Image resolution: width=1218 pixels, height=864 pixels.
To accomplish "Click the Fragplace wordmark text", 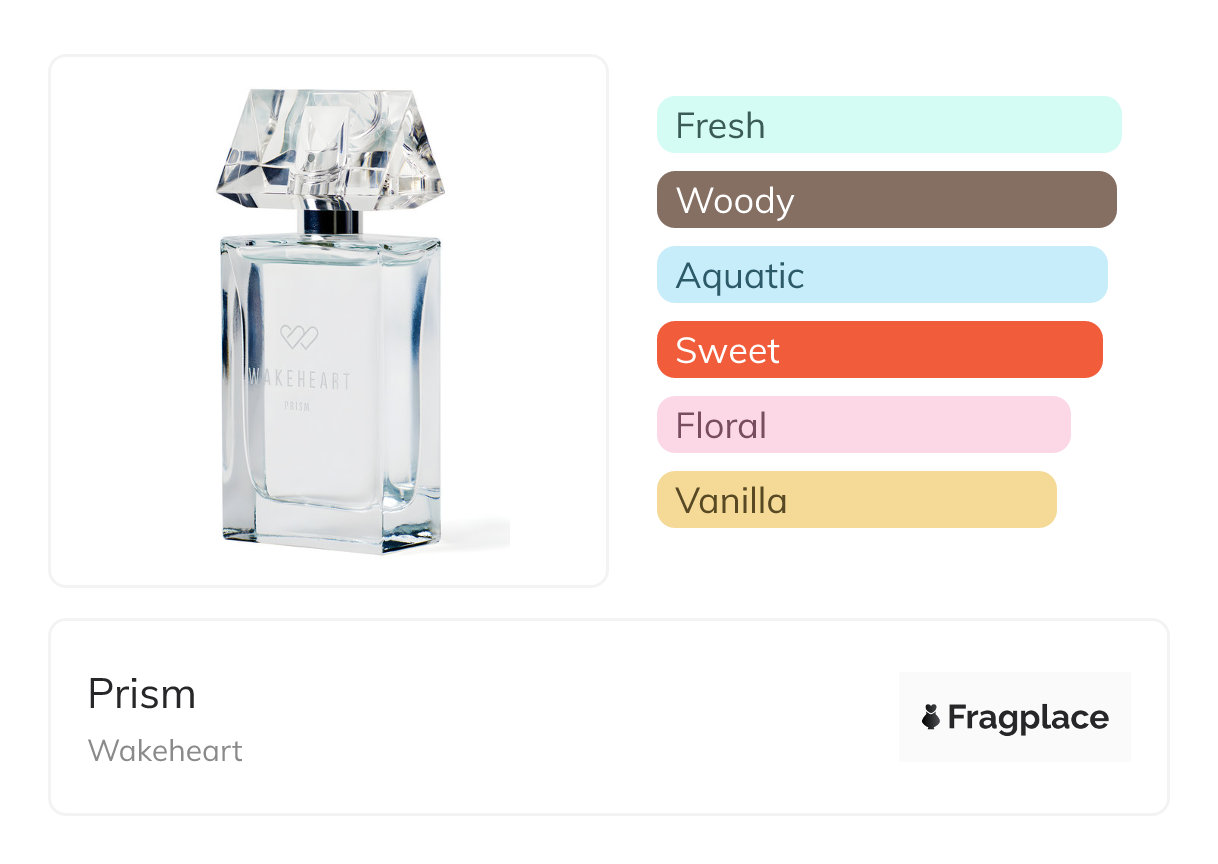I will click(x=1028, y=717).
